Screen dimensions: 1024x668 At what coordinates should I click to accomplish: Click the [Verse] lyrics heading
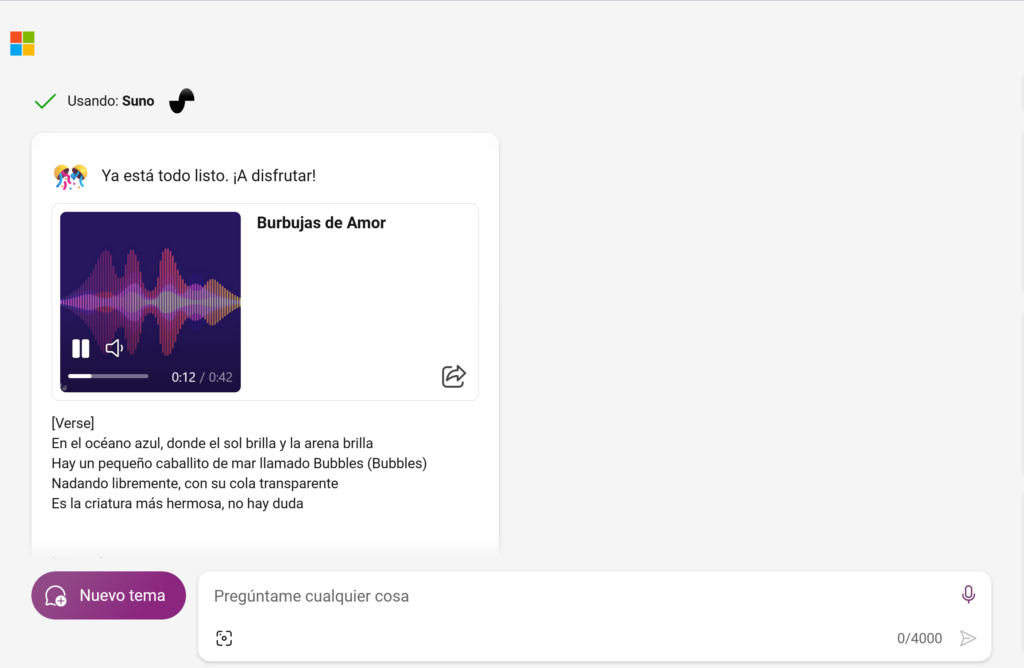[73, 423]
